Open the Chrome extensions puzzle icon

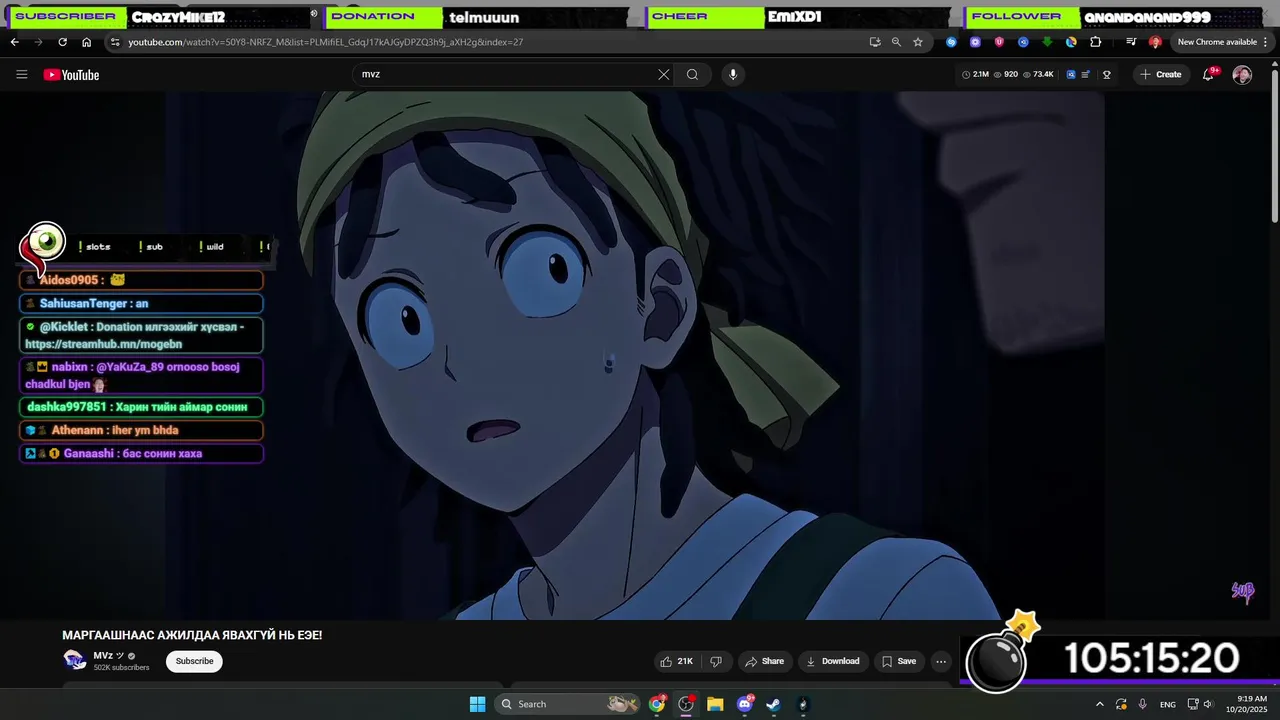(1096, 42)
